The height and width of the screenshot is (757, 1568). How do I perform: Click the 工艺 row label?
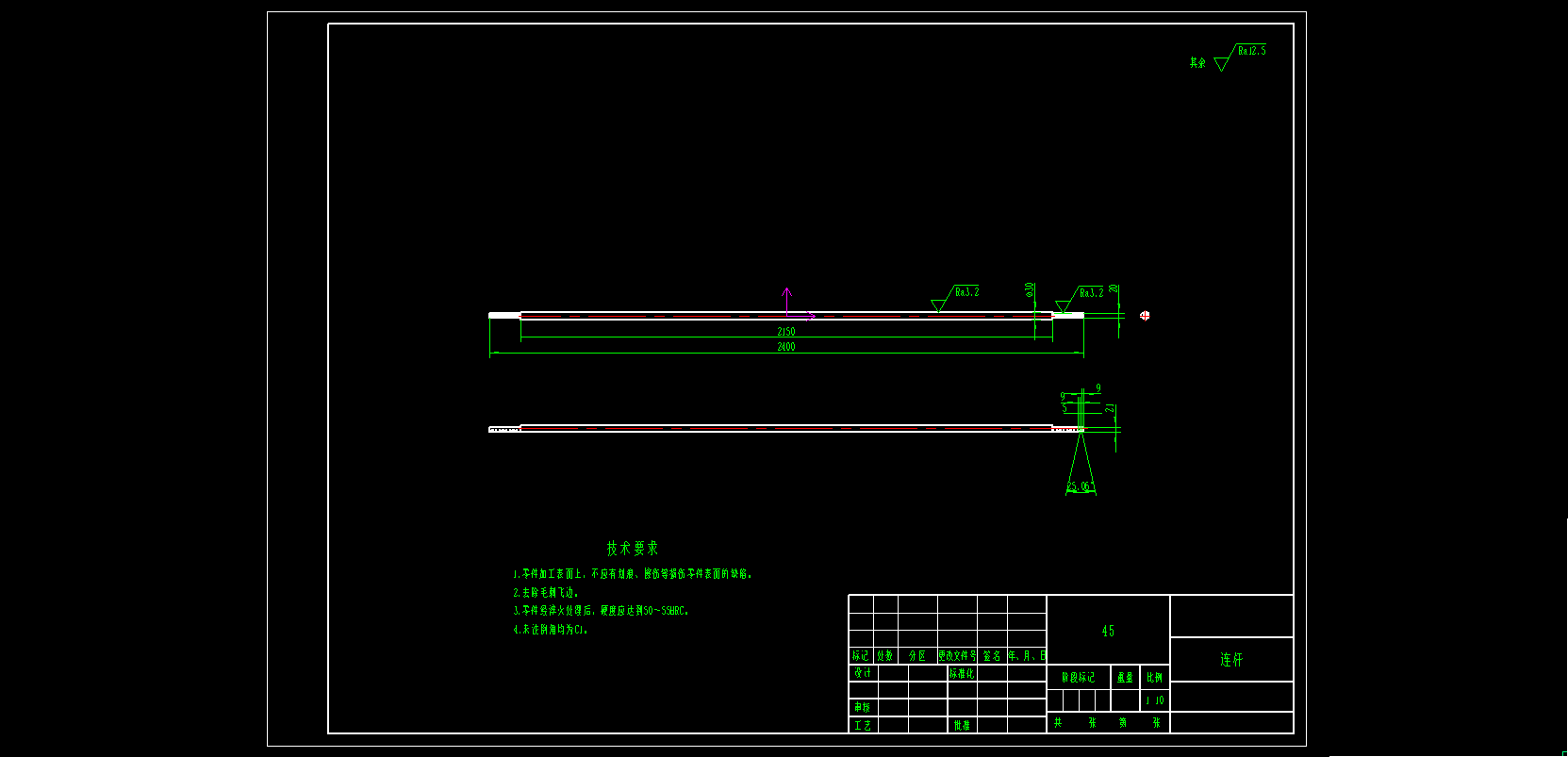tap(863, 725)
